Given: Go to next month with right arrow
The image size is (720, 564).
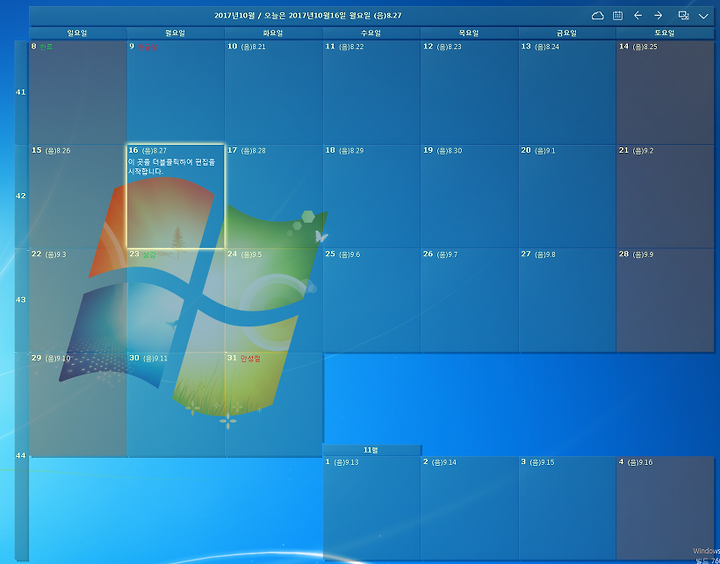Looking at the screenshot, I should 658,16.
